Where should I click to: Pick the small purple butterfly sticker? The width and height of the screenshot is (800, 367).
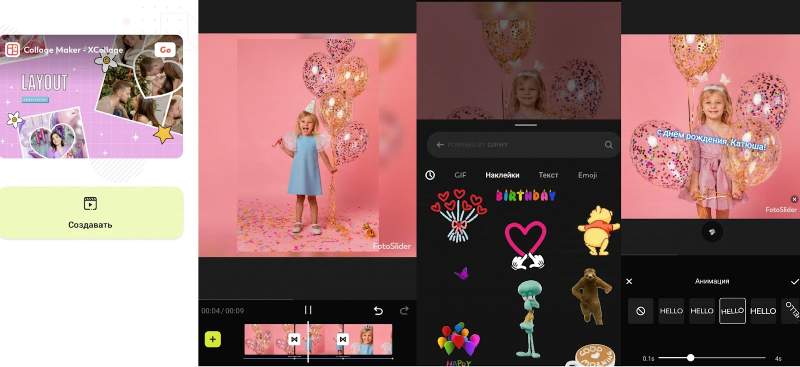click(x=461, y=274)
